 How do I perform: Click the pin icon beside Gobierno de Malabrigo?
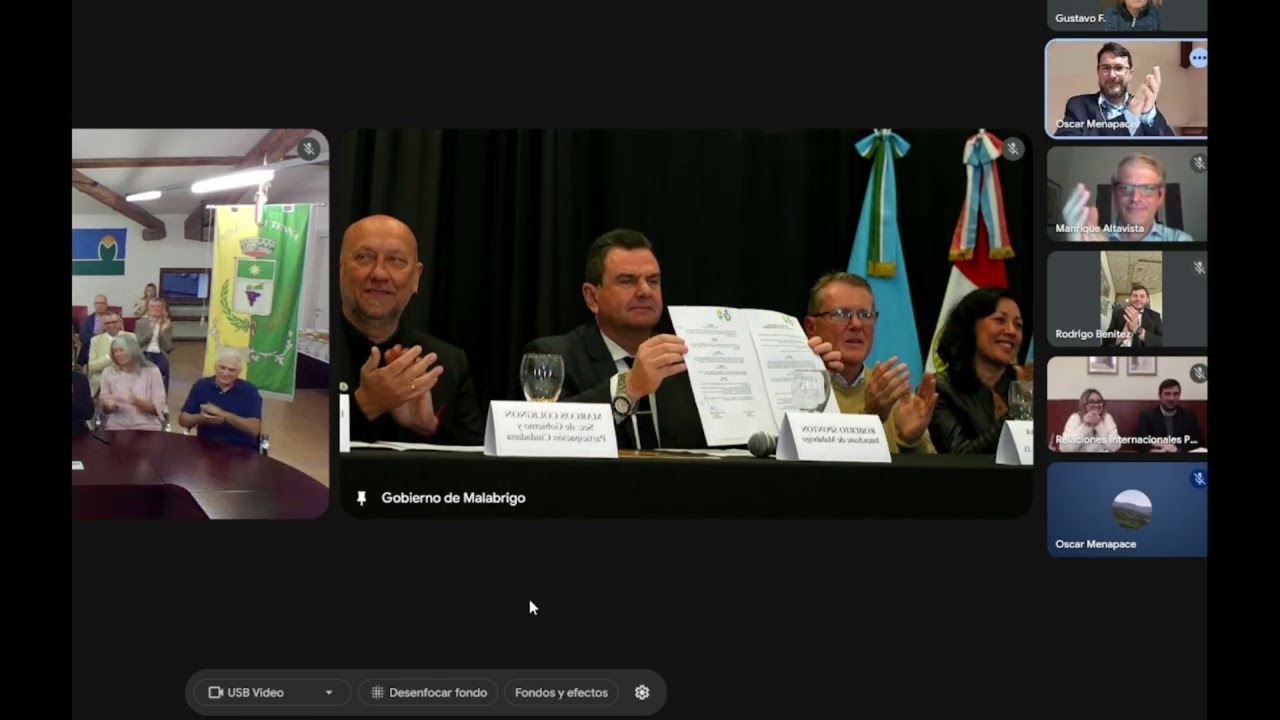coord(362,497)
